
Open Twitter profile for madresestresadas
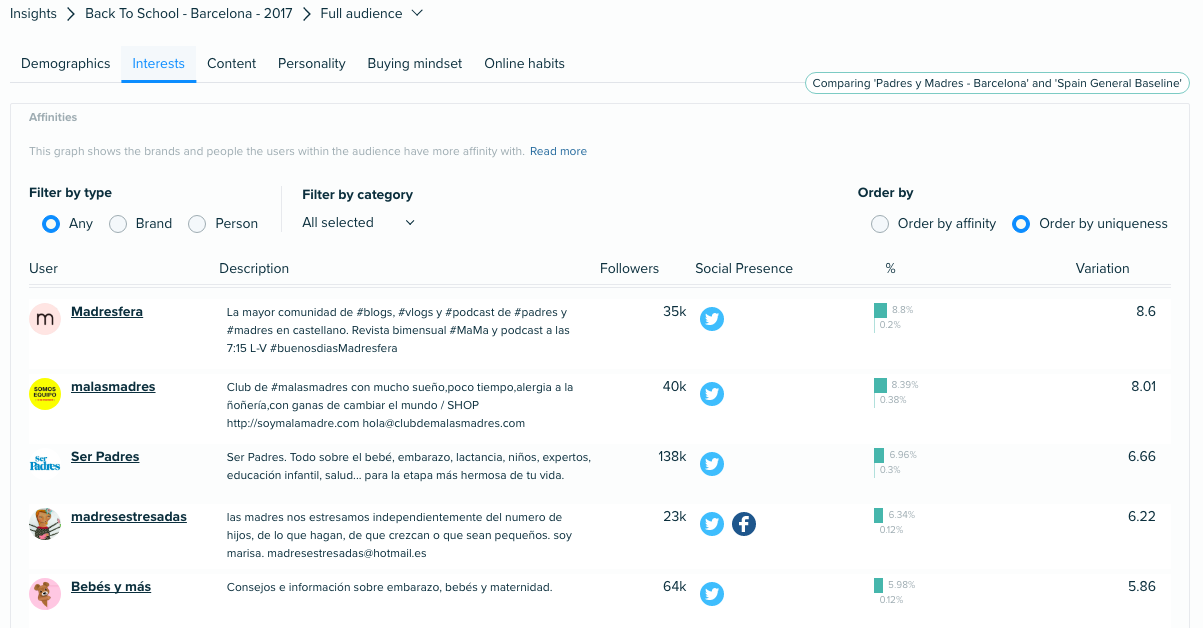coord(712,524)
